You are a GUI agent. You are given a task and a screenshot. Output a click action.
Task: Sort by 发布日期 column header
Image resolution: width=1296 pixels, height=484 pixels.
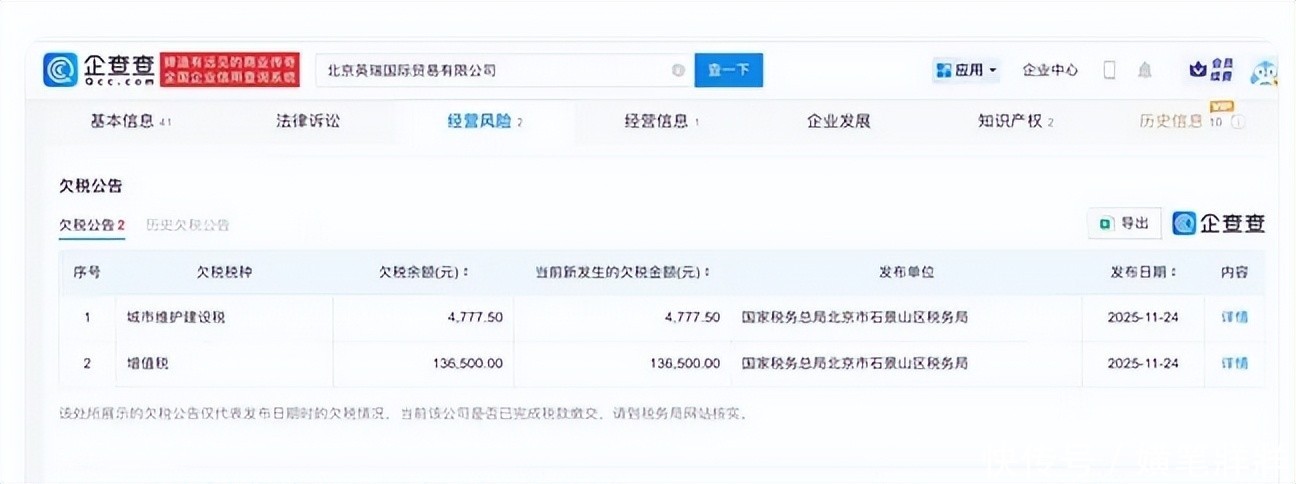[x=1143, y=272]
